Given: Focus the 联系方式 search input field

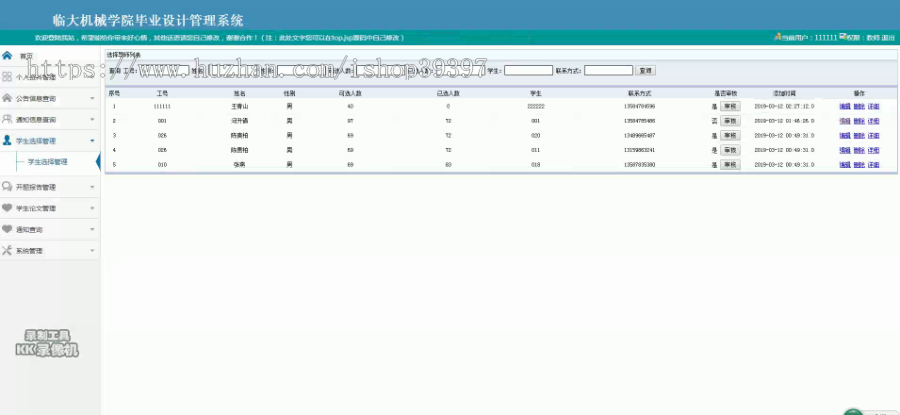Looking at the screenshot, I should [x=608, y=71].
